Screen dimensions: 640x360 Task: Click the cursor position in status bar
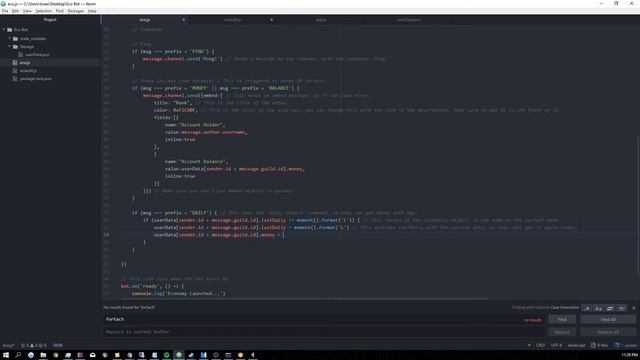(x=58, y=345)
